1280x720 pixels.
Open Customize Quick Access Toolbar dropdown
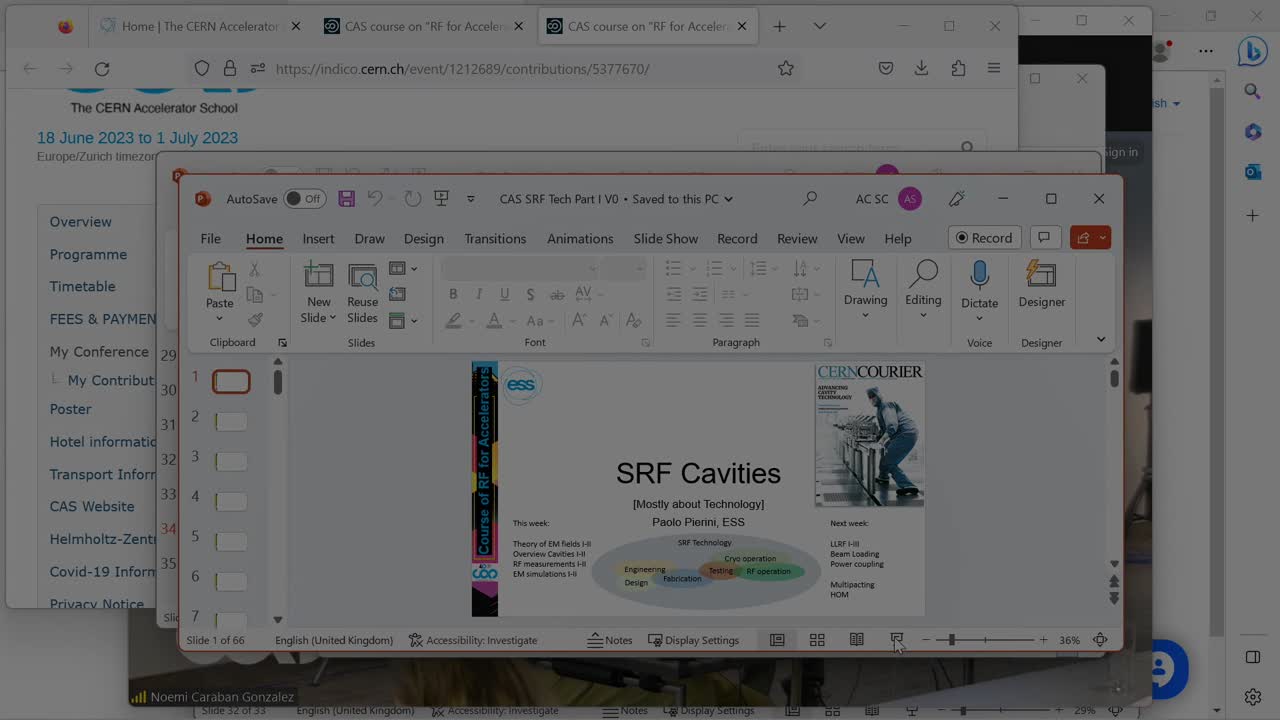coord(471,199)
